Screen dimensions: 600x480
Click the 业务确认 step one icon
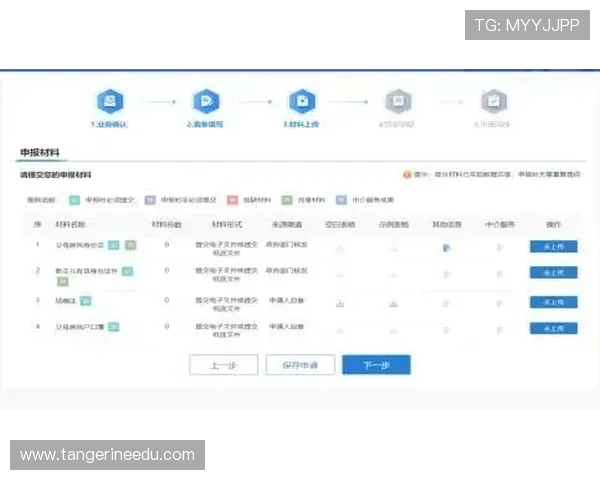[x=108, y=101]
